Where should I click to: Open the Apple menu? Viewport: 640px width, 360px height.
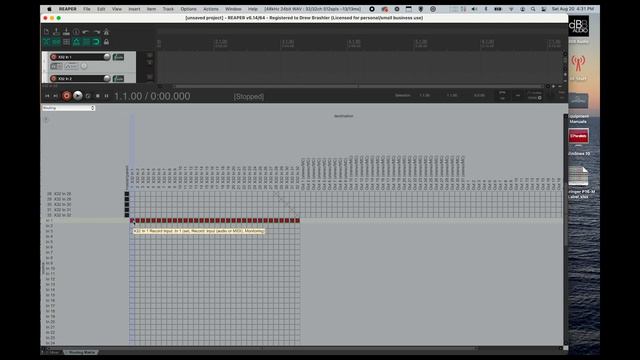click(x=49, y=9)
